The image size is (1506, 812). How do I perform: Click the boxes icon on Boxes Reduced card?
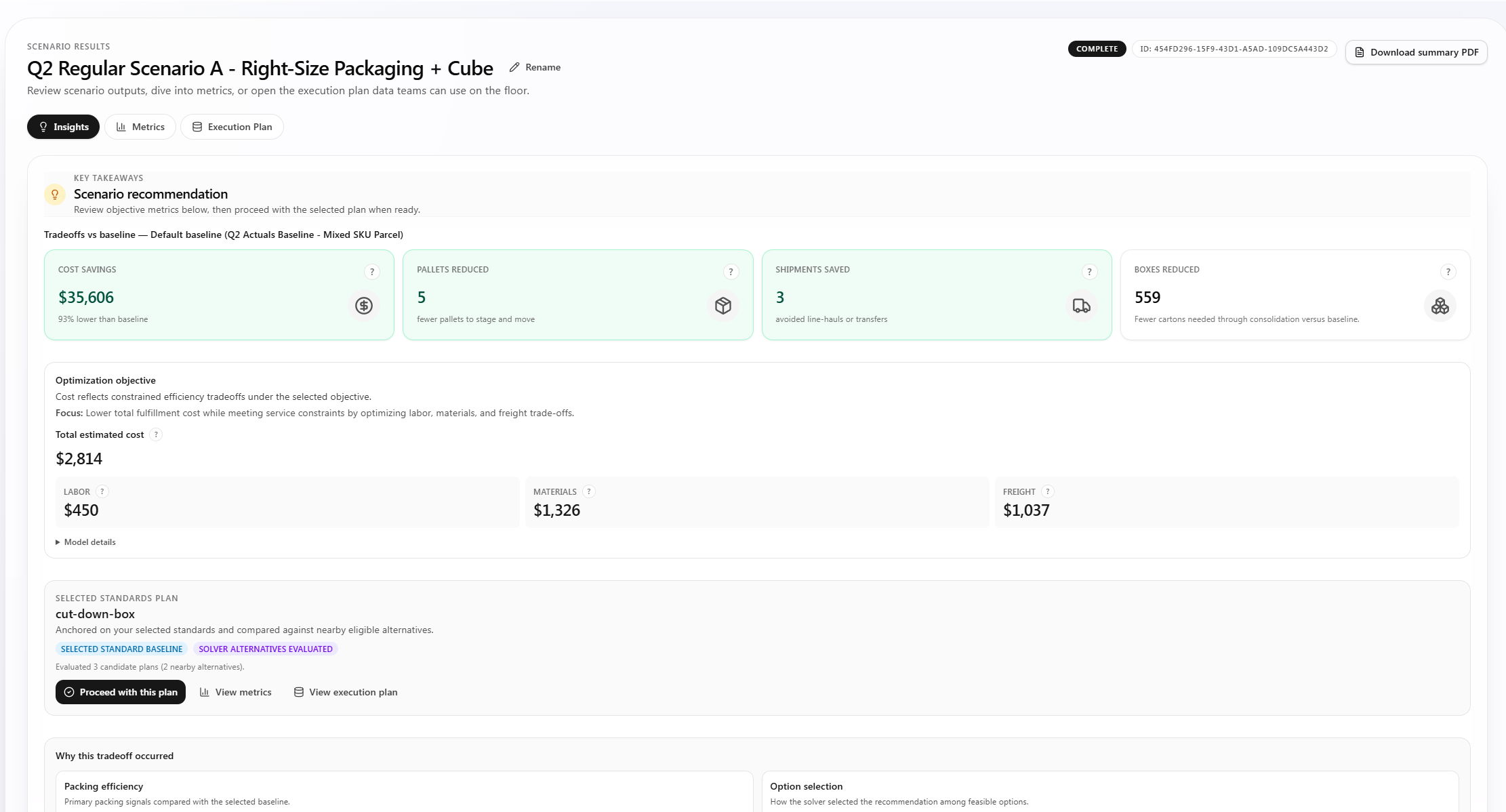tap(1440, 306)
